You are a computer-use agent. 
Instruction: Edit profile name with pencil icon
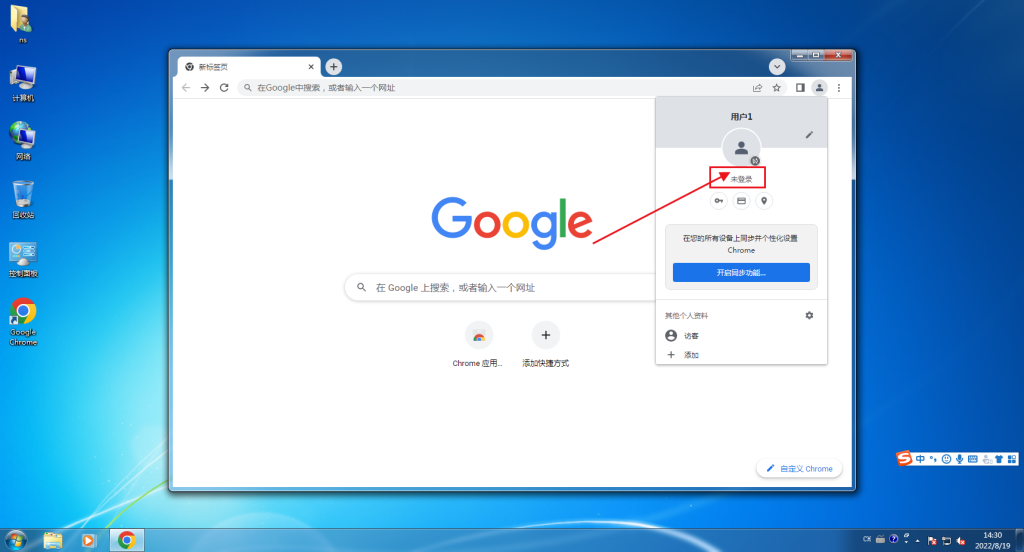pyautogui.click(x=809, y=135)
